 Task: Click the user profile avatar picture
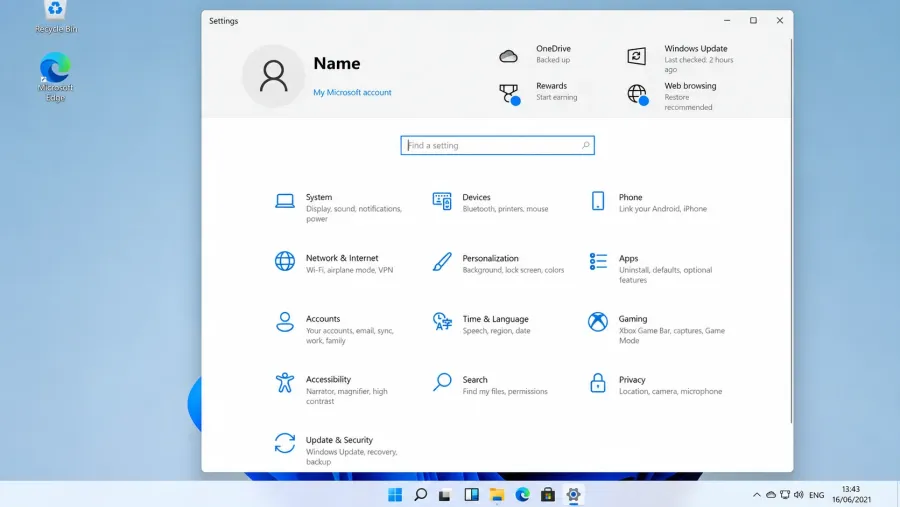point(273,76)
